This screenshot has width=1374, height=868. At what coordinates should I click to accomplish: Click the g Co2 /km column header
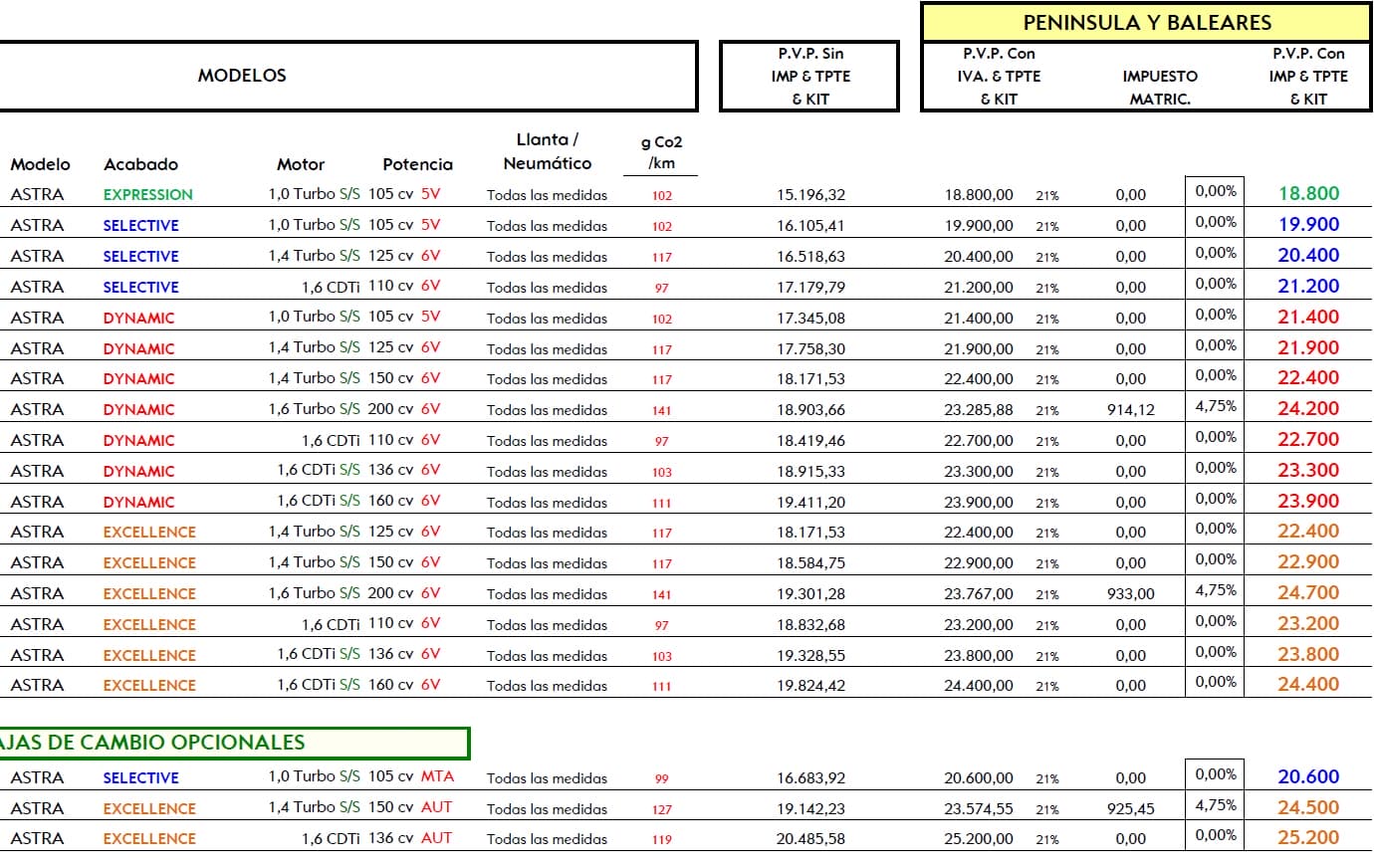tap(661, 152)
